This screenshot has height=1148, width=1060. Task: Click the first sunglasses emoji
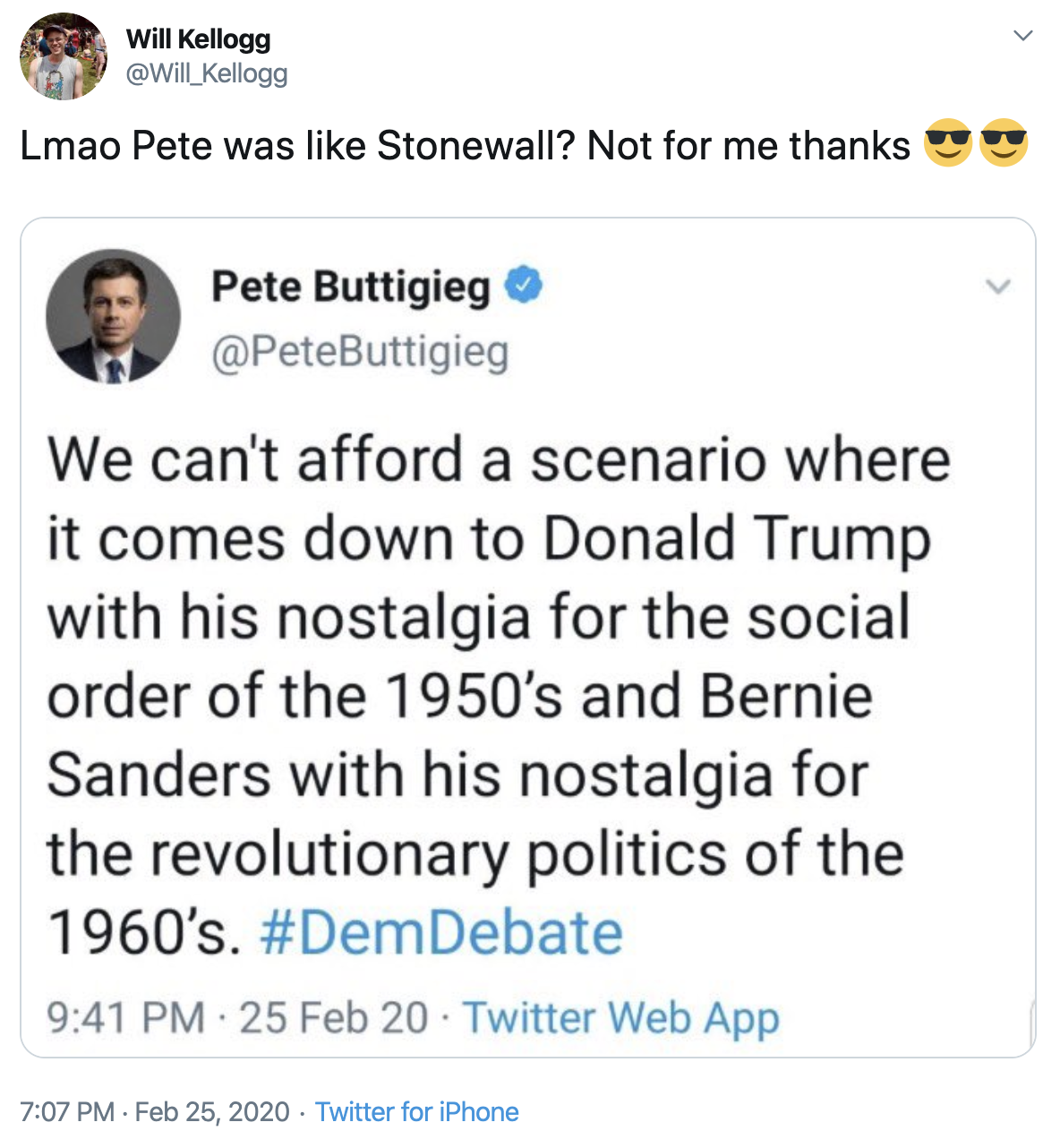pos(948,143)
